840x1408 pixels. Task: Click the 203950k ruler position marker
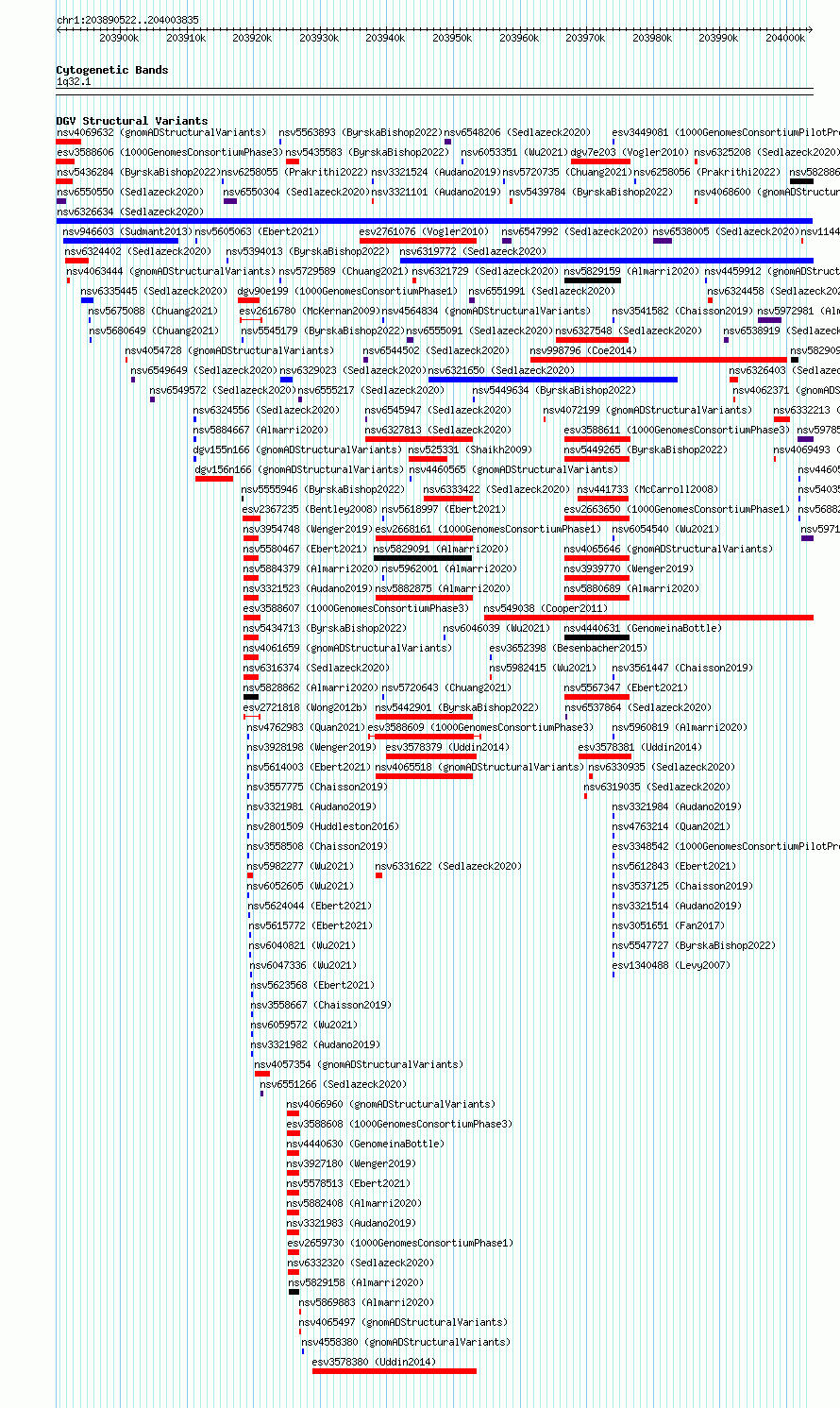click(452, 38)
